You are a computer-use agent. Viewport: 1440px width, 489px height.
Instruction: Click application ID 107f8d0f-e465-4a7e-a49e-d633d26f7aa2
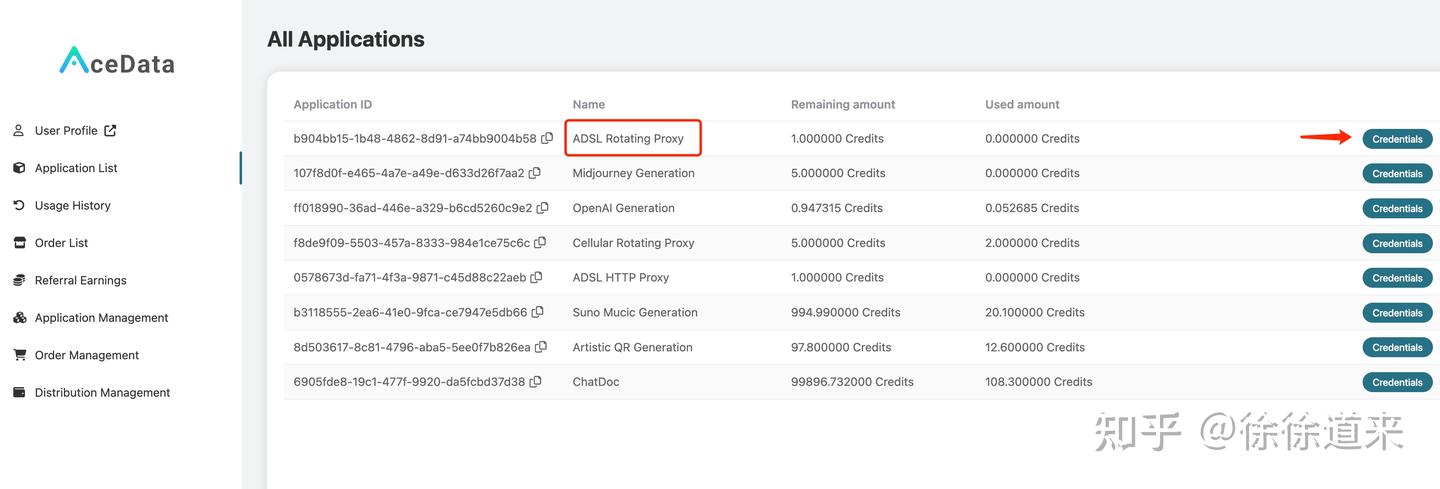[409, 173]
